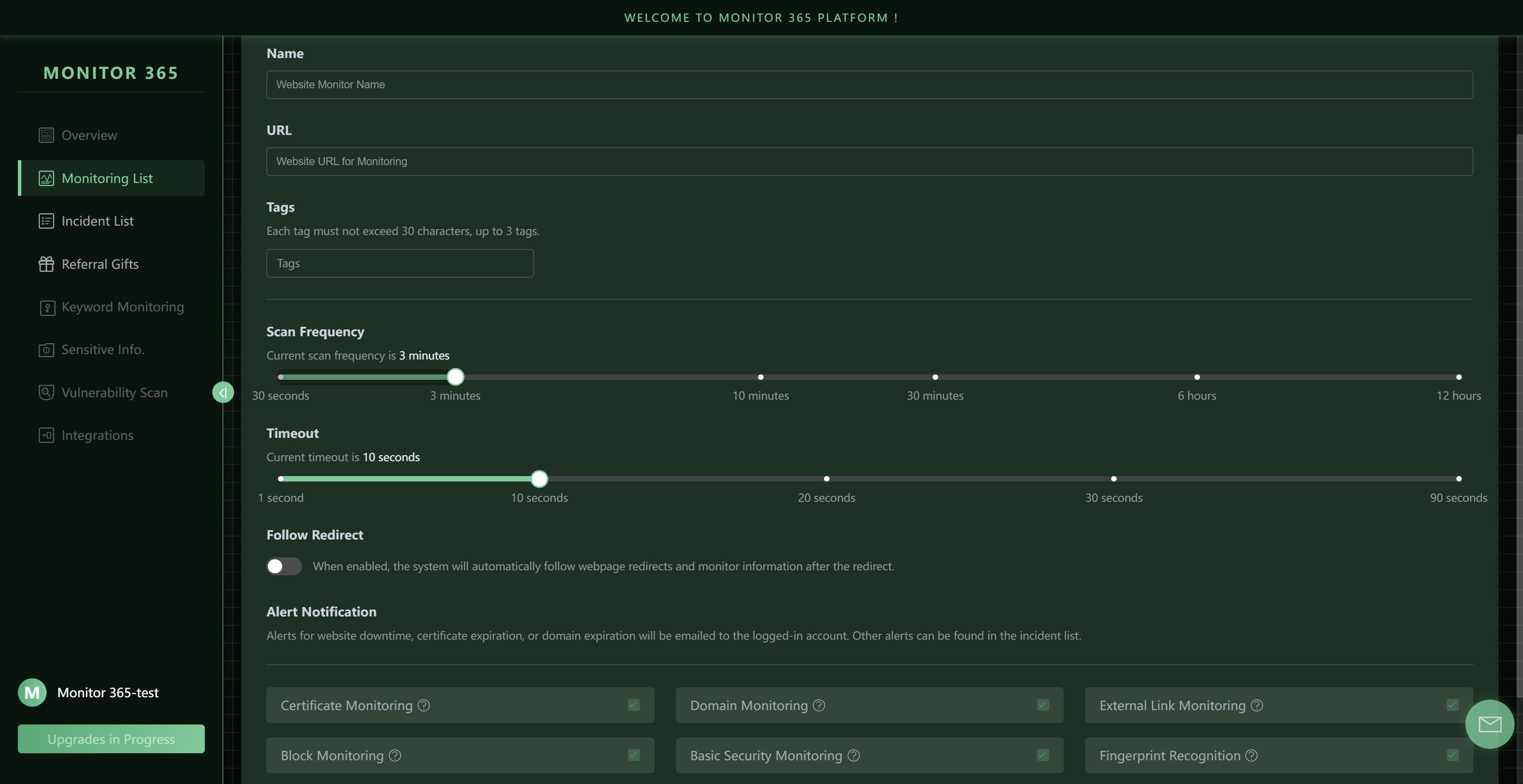This screenshot has width=1523, height=784.
Task: Click the Incident List icon
Action: coord(46,221)
